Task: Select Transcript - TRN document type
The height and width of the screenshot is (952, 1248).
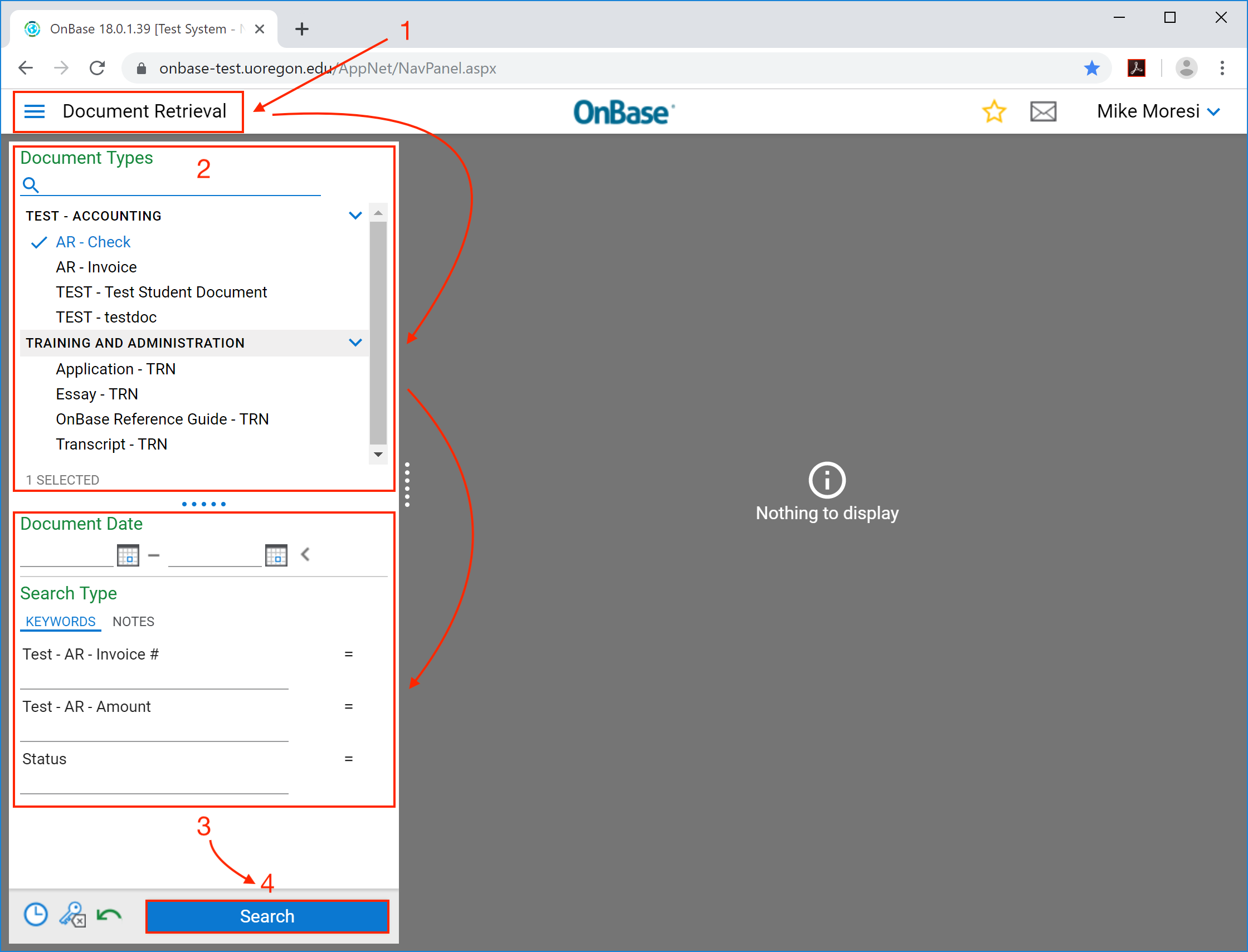Action: click(111, 444)
